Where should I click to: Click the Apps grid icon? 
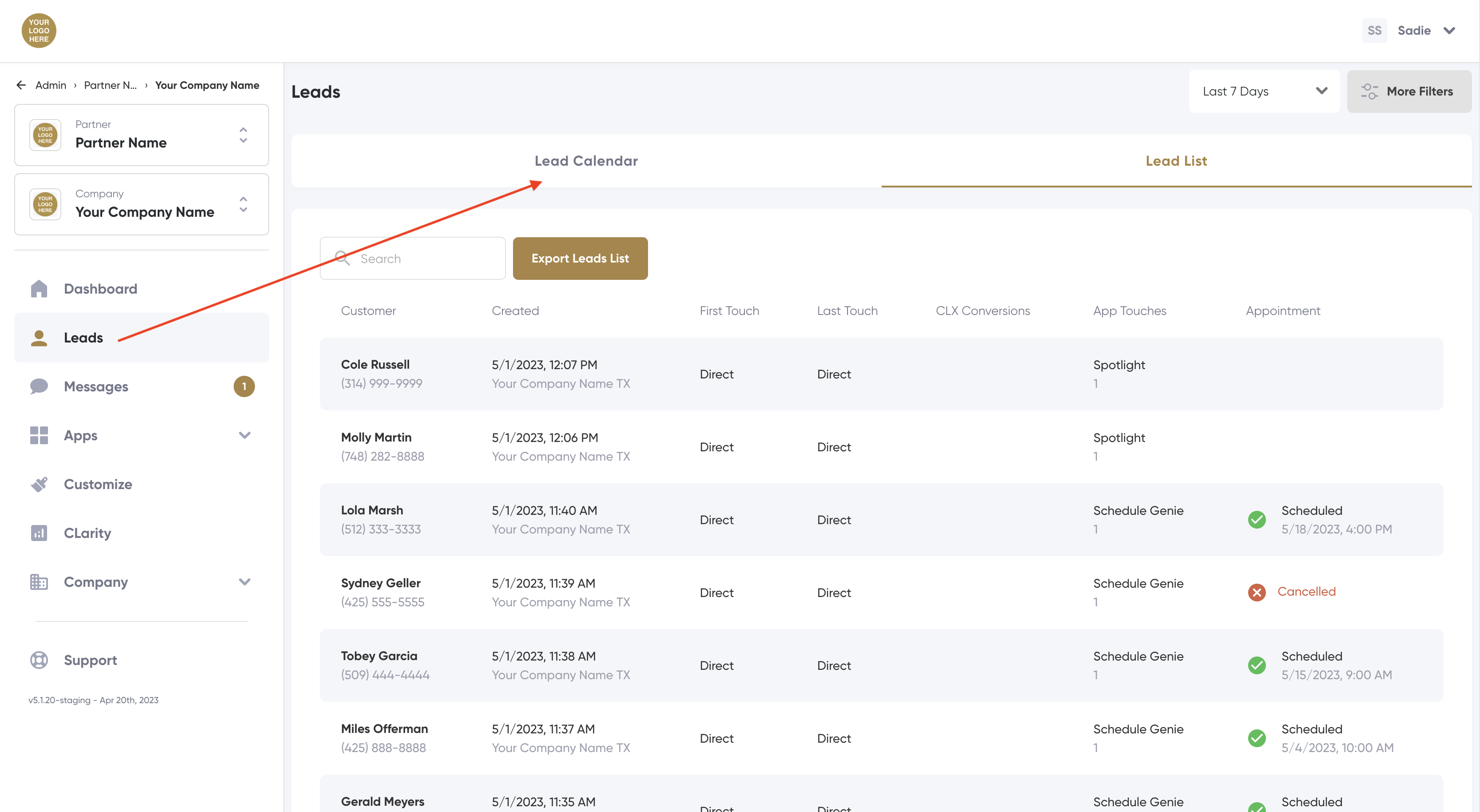39,435
